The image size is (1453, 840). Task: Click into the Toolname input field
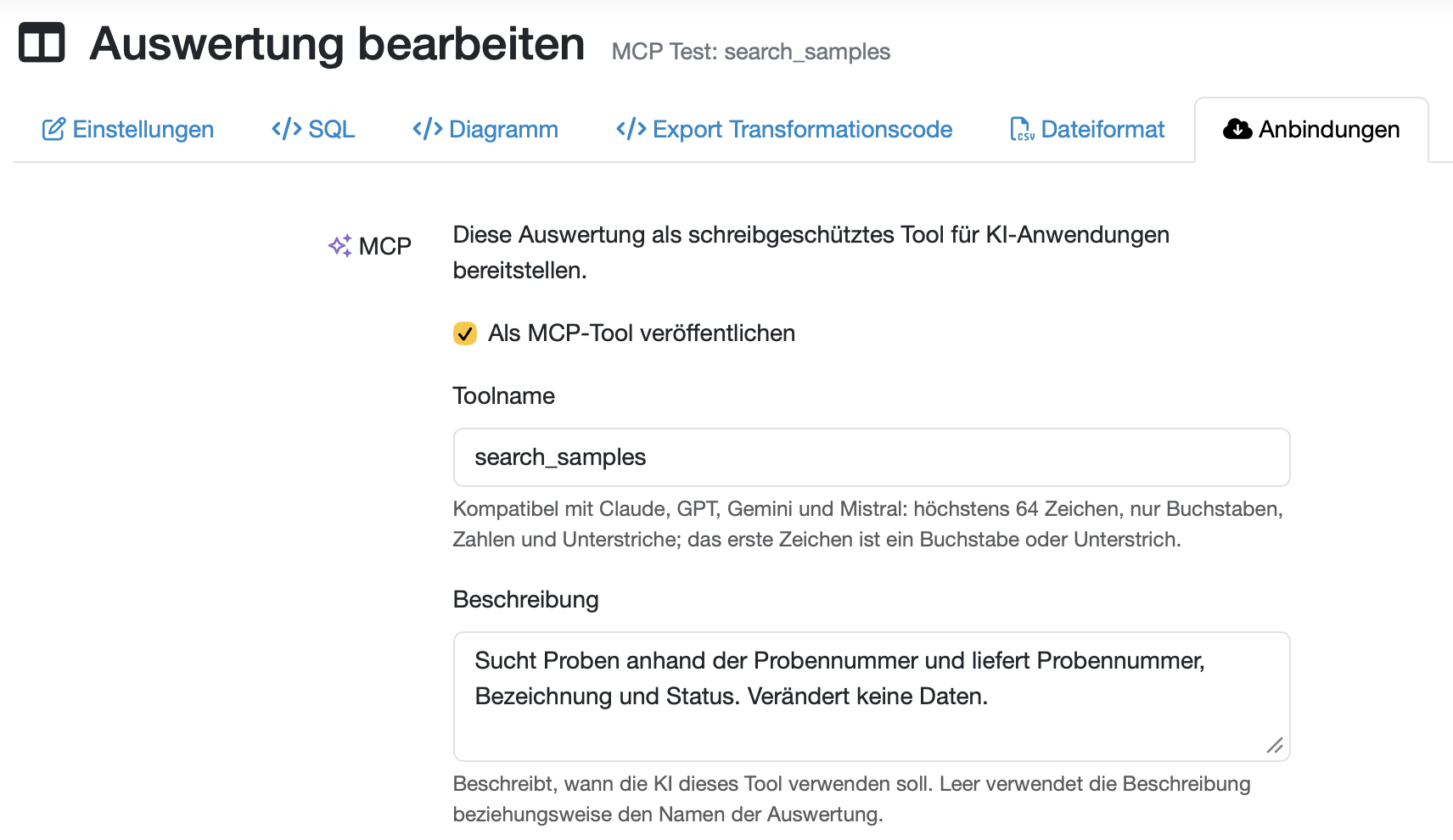872,457
